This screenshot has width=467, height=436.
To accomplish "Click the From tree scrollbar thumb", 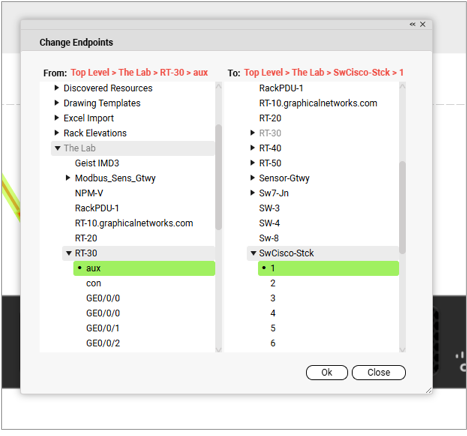I will pyautogui.click(x=219, y=177).
